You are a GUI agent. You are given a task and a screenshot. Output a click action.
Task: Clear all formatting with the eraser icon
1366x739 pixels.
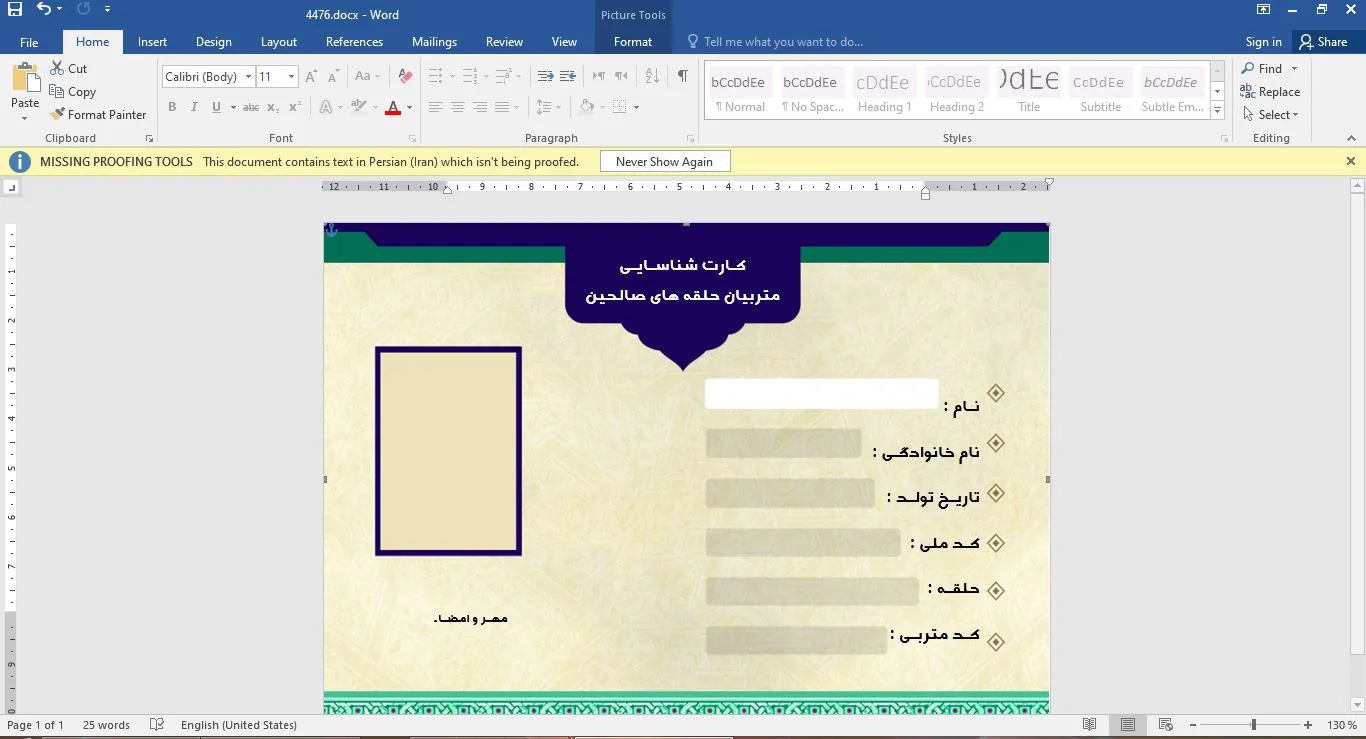(405, 77)
